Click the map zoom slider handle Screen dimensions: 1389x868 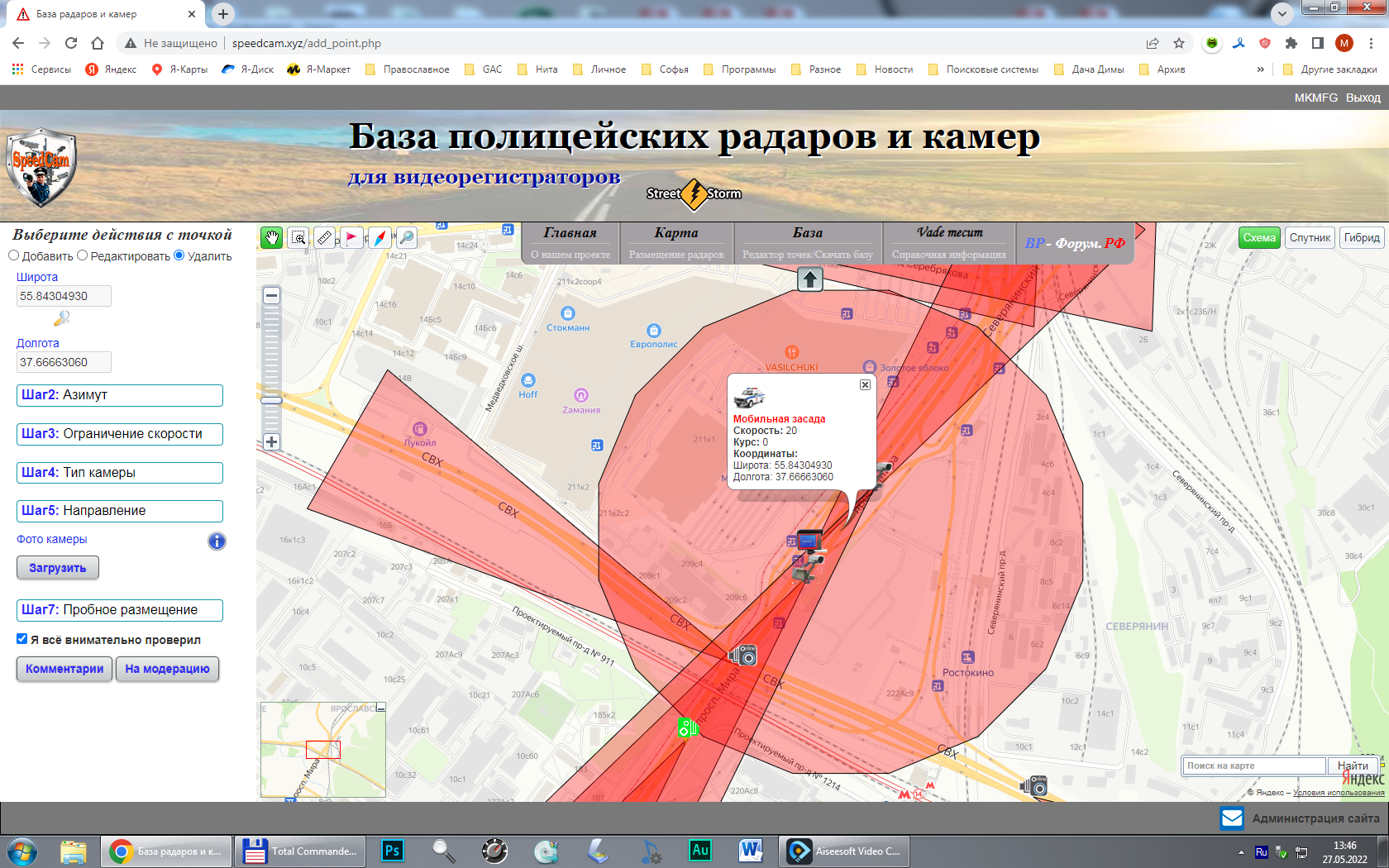271,400
